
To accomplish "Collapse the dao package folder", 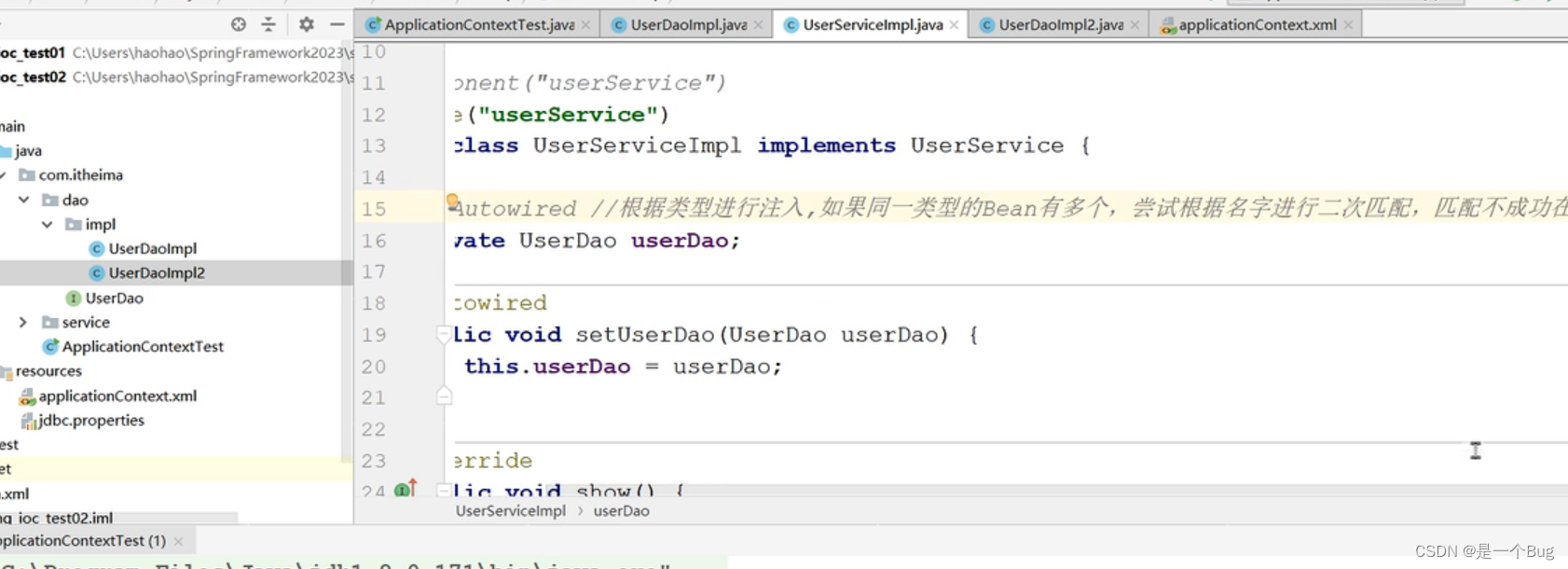I will (x=24, y=200).
